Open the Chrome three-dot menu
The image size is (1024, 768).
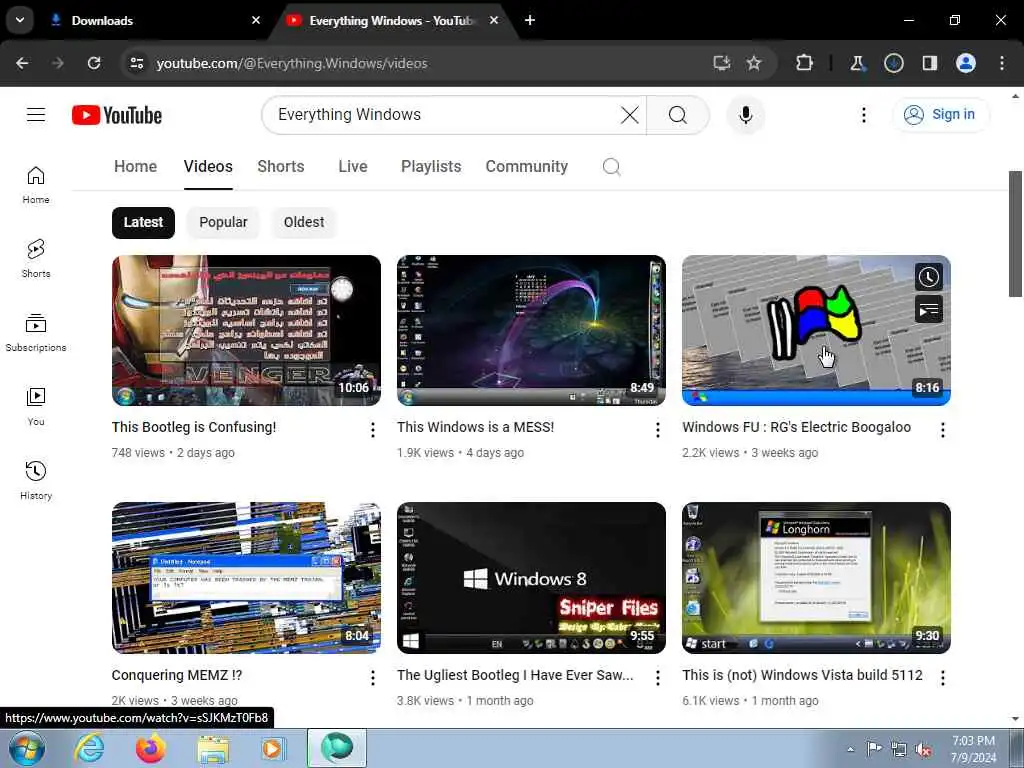point(1002,63)
